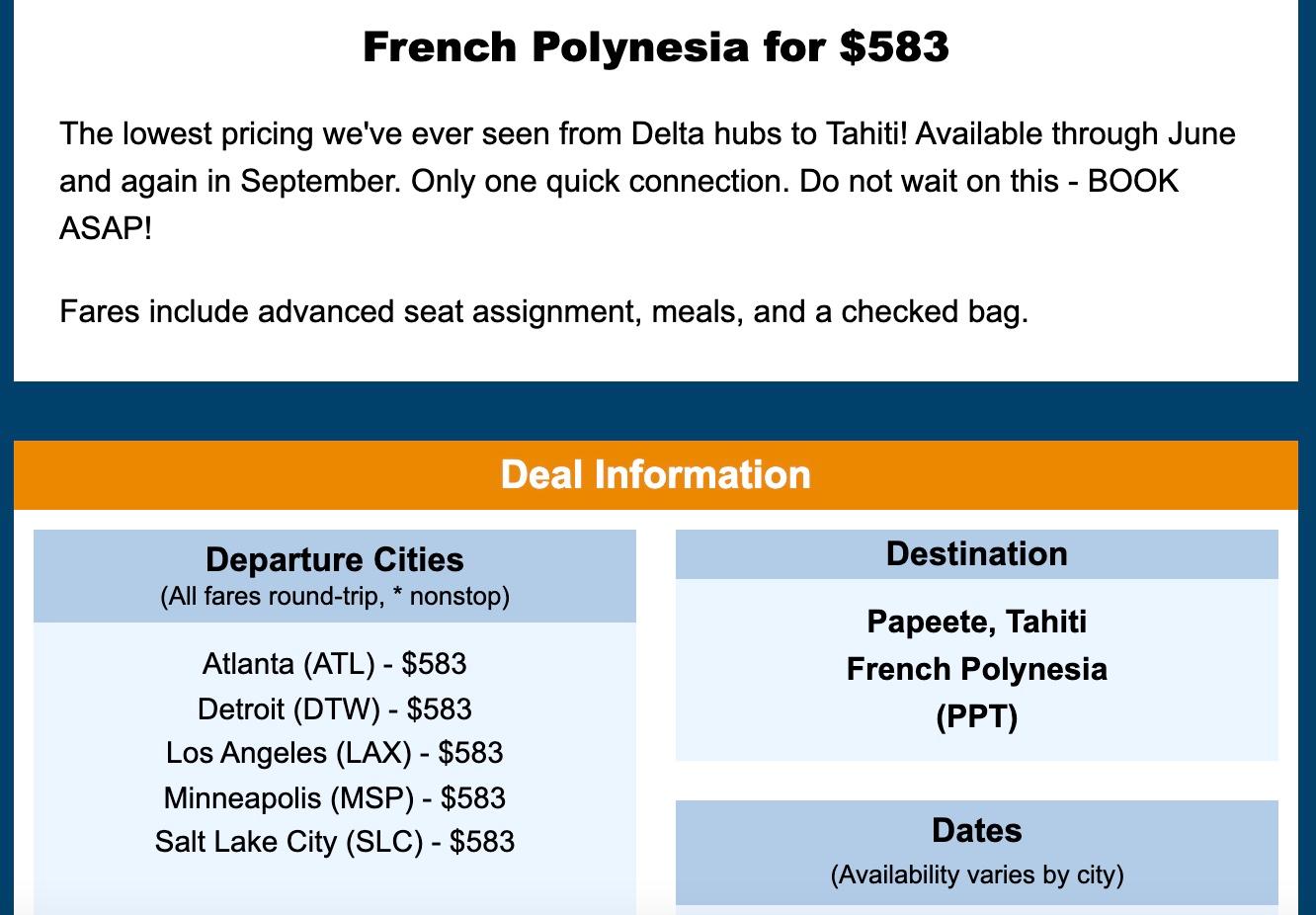The width and height of the screenshot is (1316, 915).
Task: Click the French Polynesia destination line
Action: [977, 669]
